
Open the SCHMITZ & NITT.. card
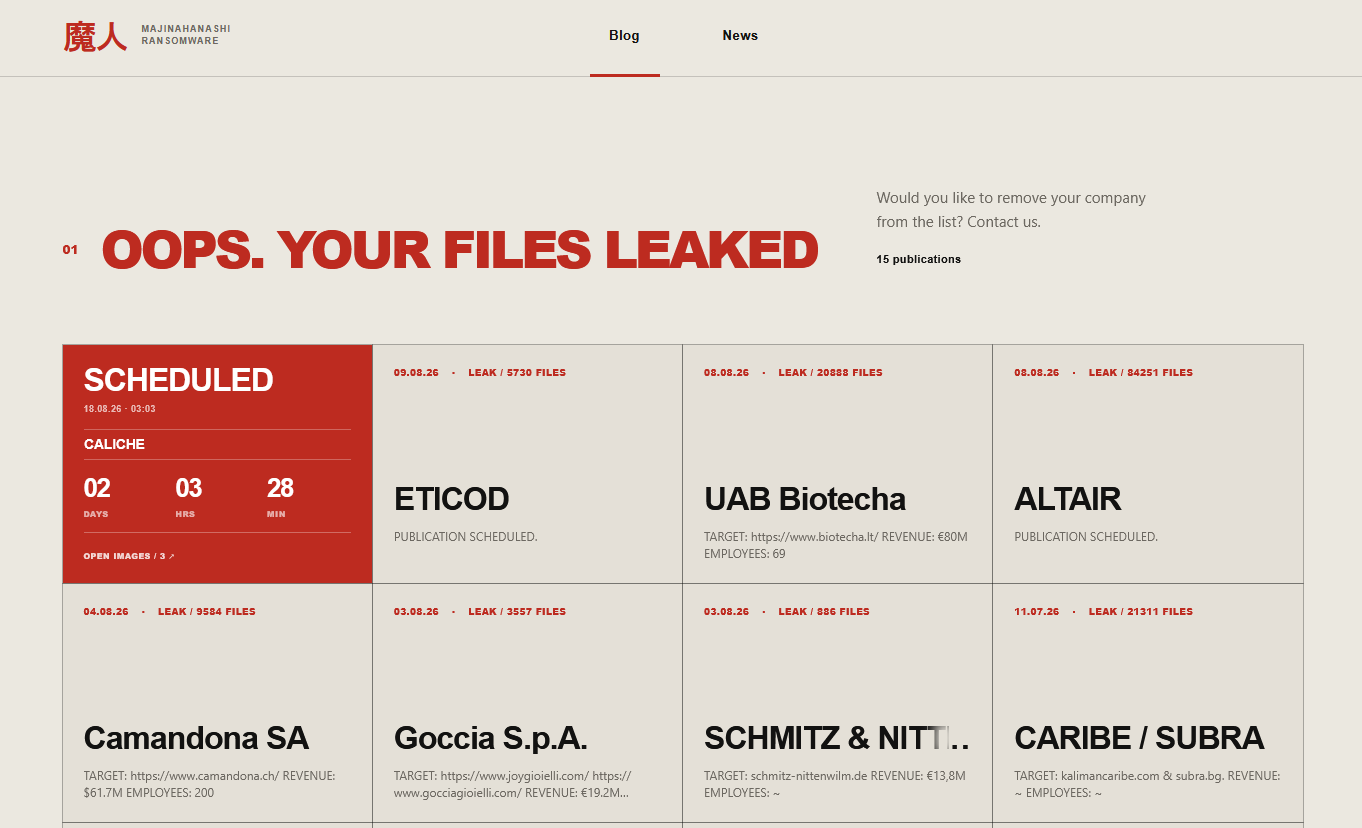pos(837,703)
